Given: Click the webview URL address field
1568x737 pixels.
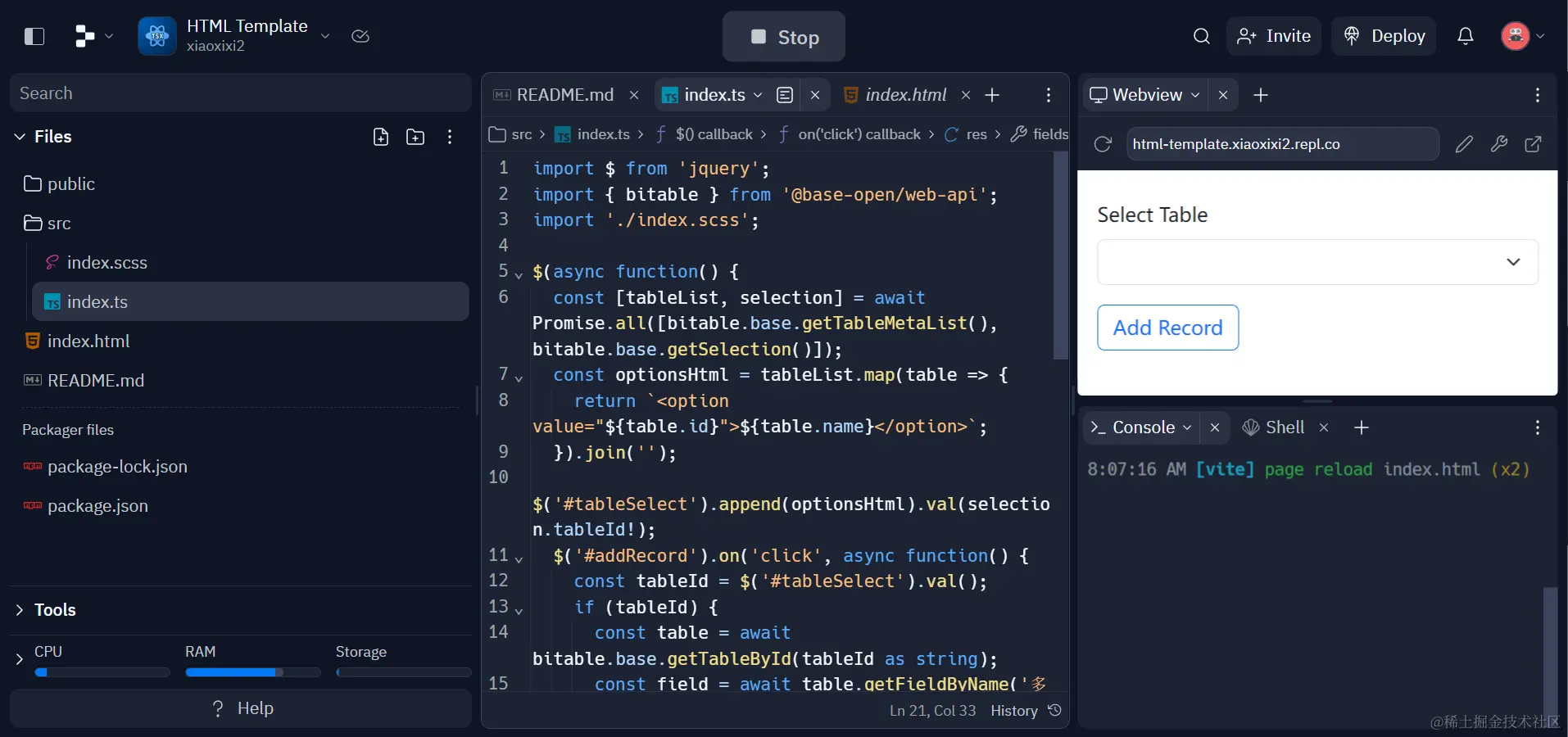Looking at the screenshot, I should click(x=1283, y=144).
